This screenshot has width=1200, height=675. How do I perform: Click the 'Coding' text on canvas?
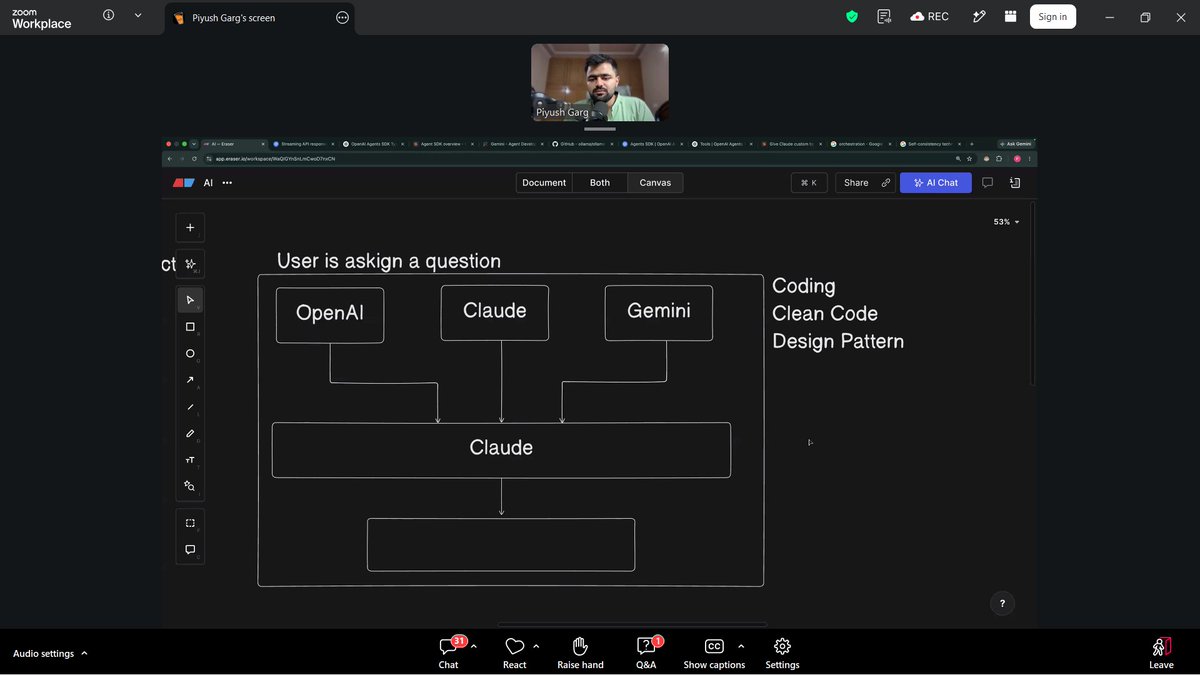pos(804,286)
